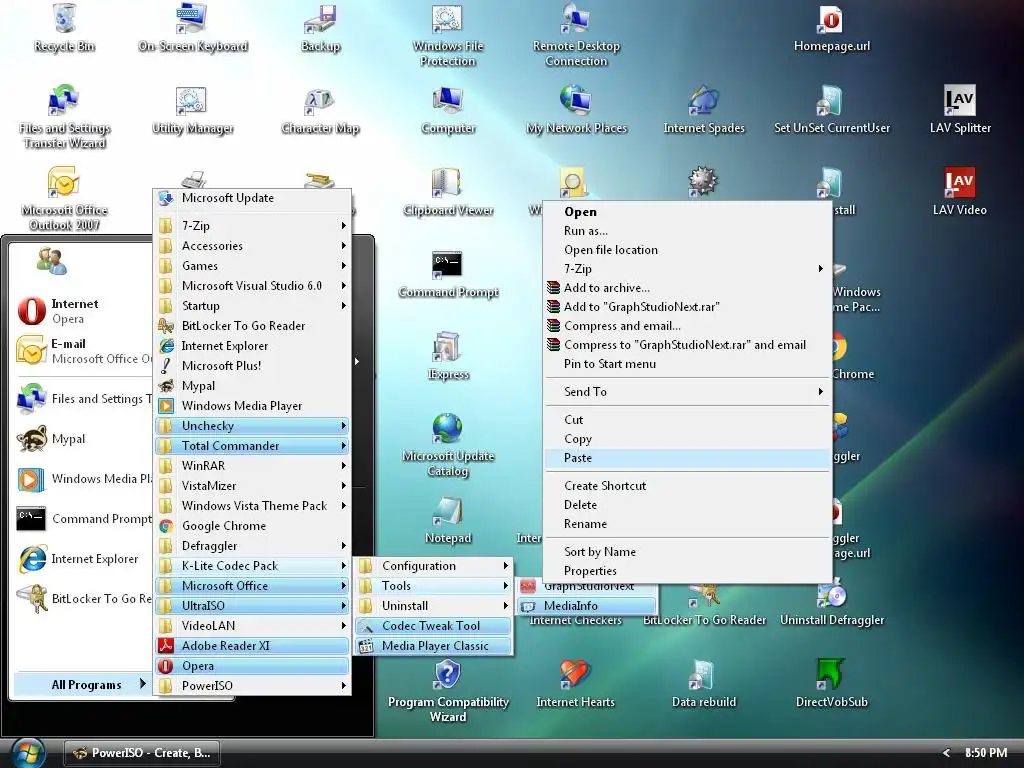Open Remote Desktop Connection icon
Viewport: 1024px width, 768px height.
pyautogui.click(x=576, y=35)
